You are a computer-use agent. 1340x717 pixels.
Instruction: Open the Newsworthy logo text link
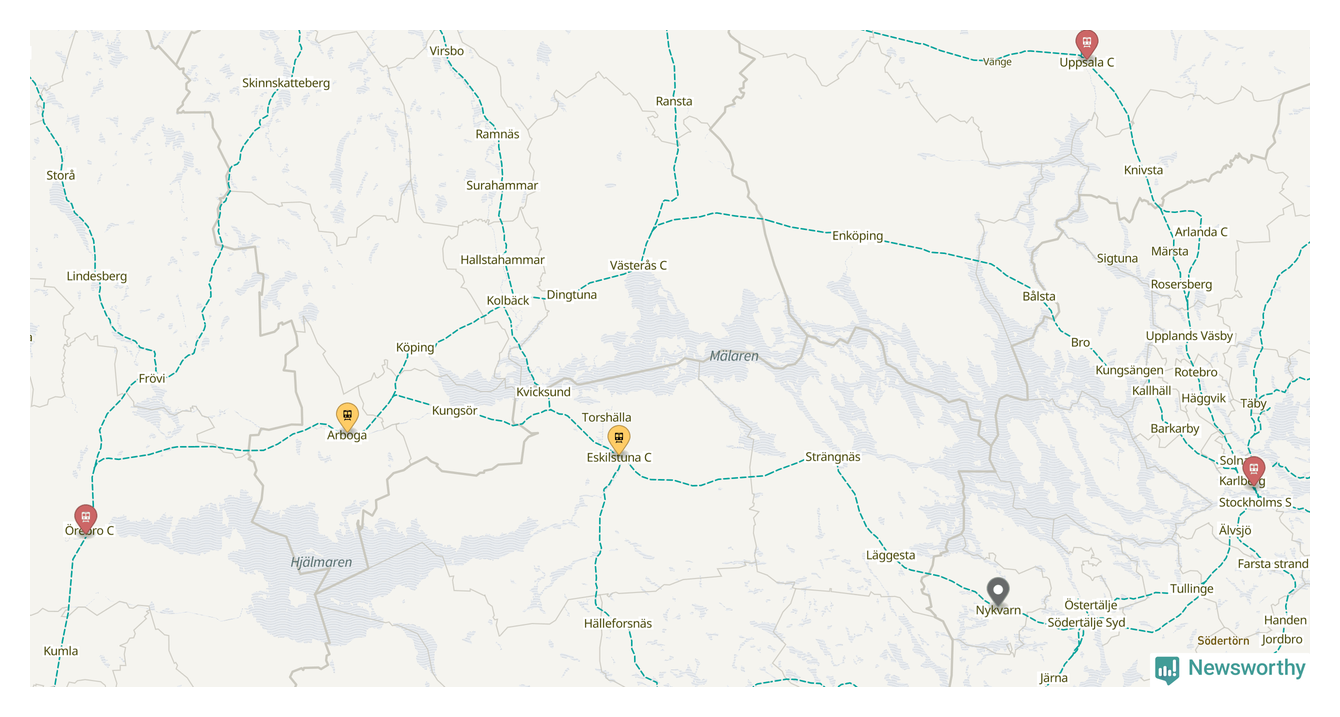pyautogui.click(x=1246, y=668)
